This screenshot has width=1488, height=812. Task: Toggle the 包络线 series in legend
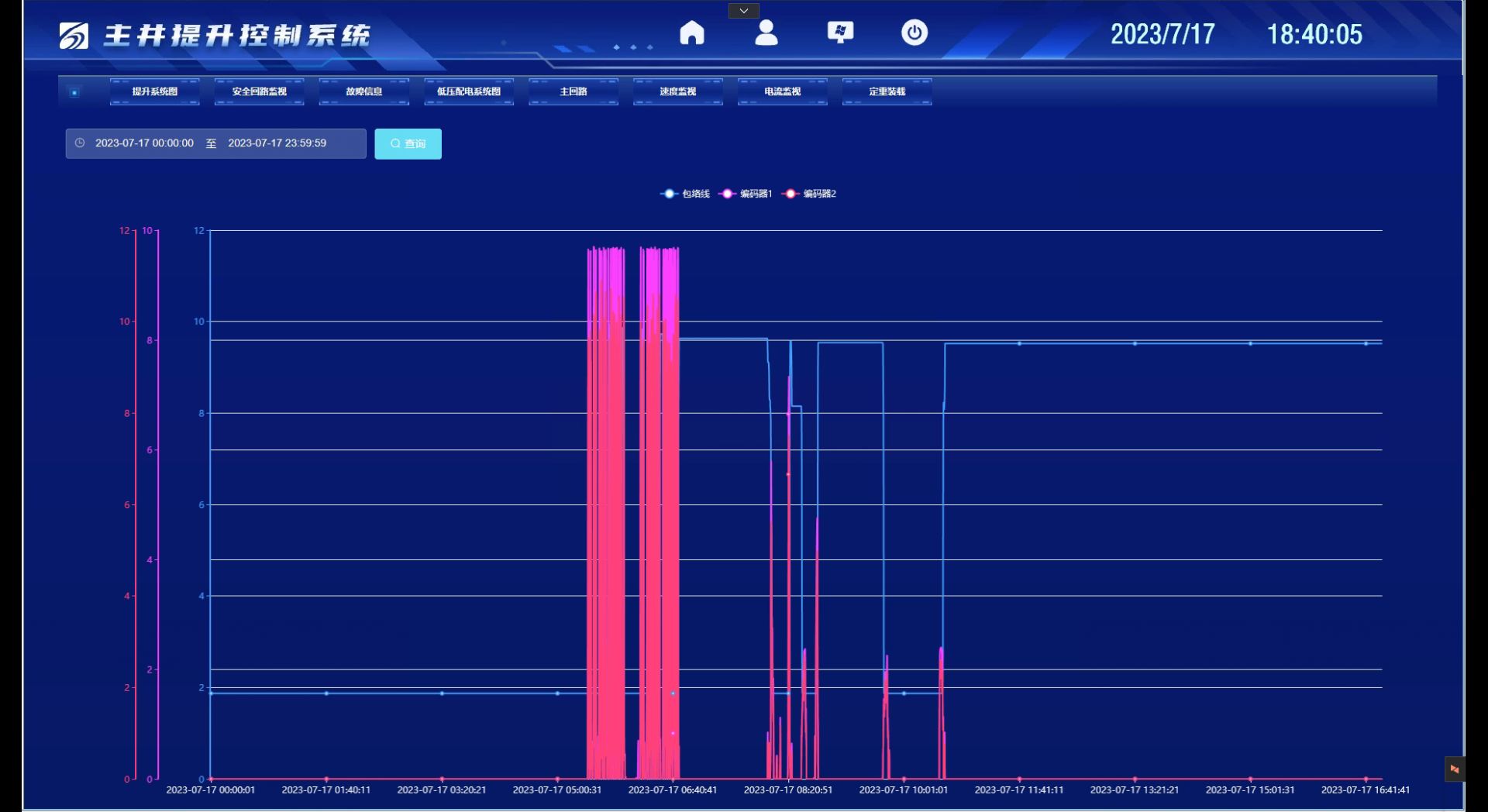click(685, 194)
